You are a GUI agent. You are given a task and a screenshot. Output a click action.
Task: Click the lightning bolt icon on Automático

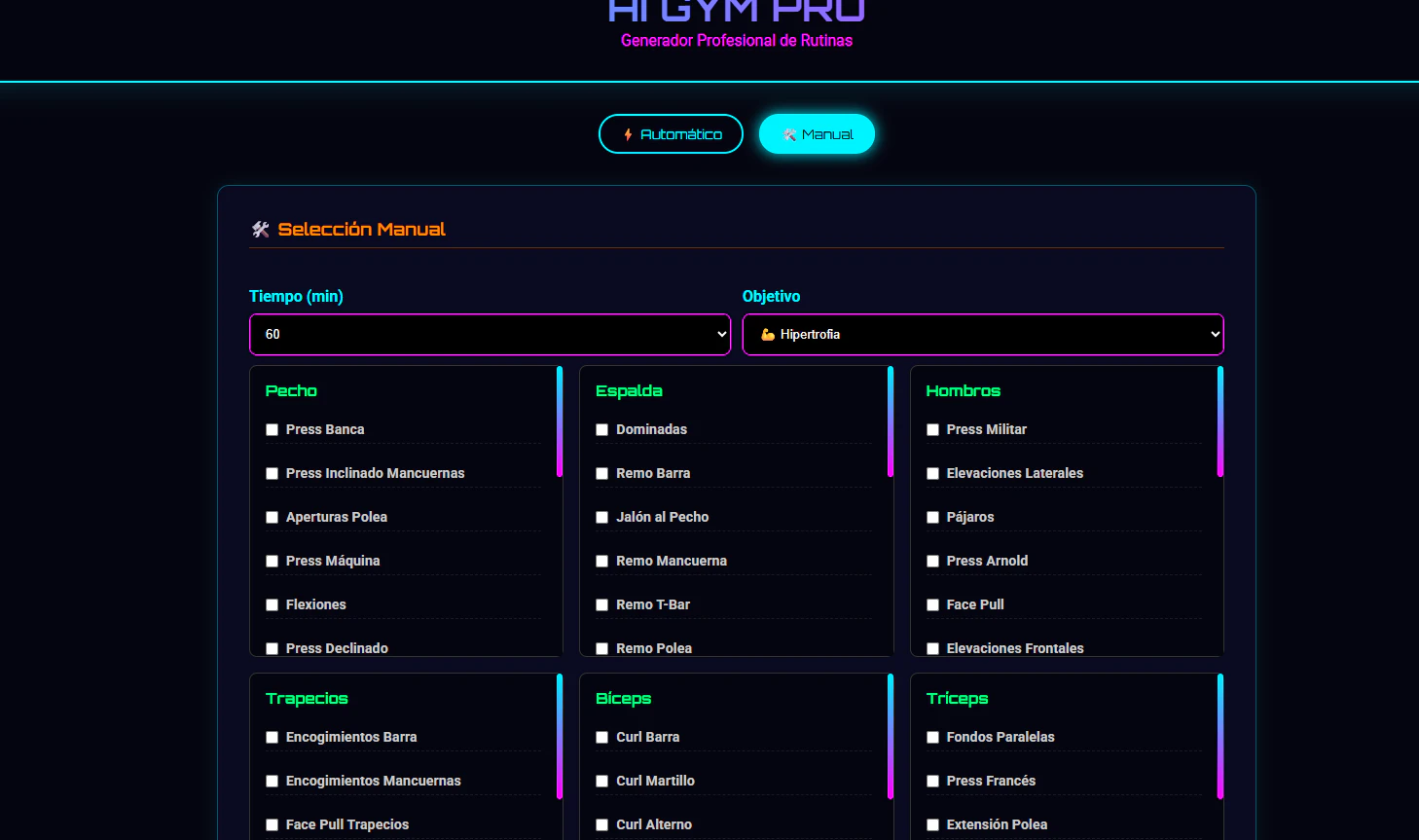coord(628,134)
